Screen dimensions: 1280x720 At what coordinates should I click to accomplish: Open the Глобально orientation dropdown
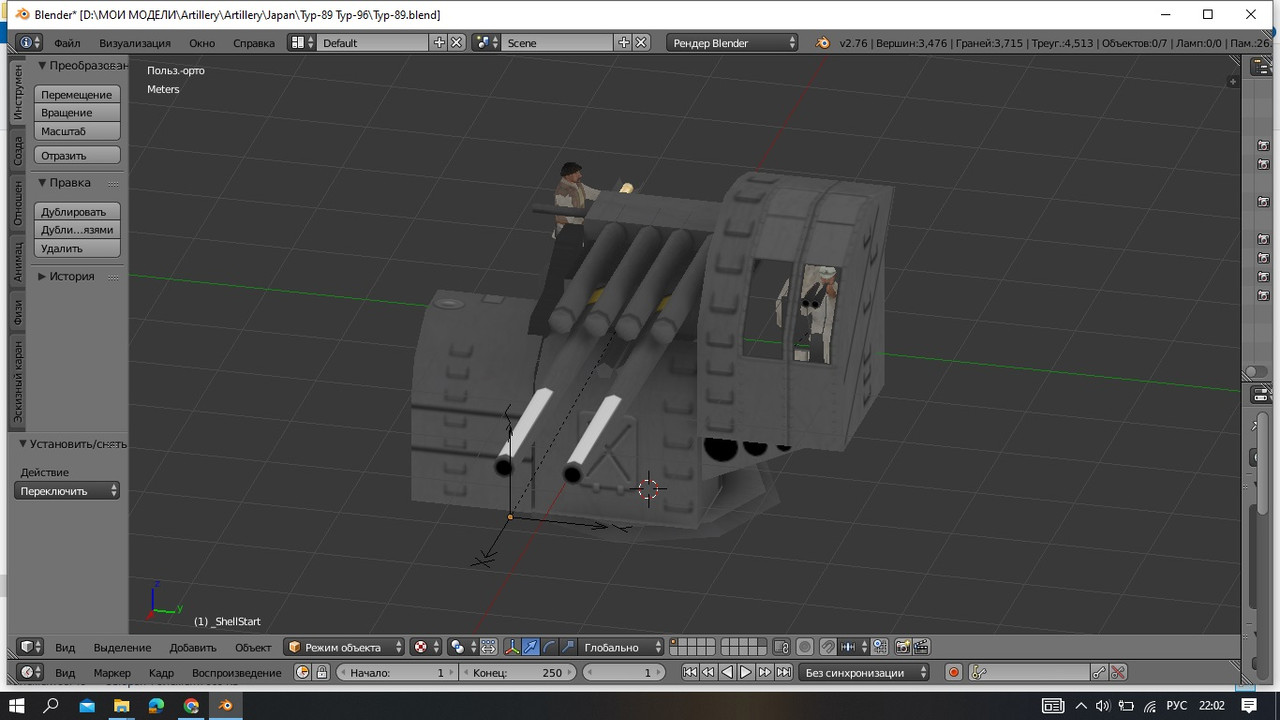pos(623,647)
